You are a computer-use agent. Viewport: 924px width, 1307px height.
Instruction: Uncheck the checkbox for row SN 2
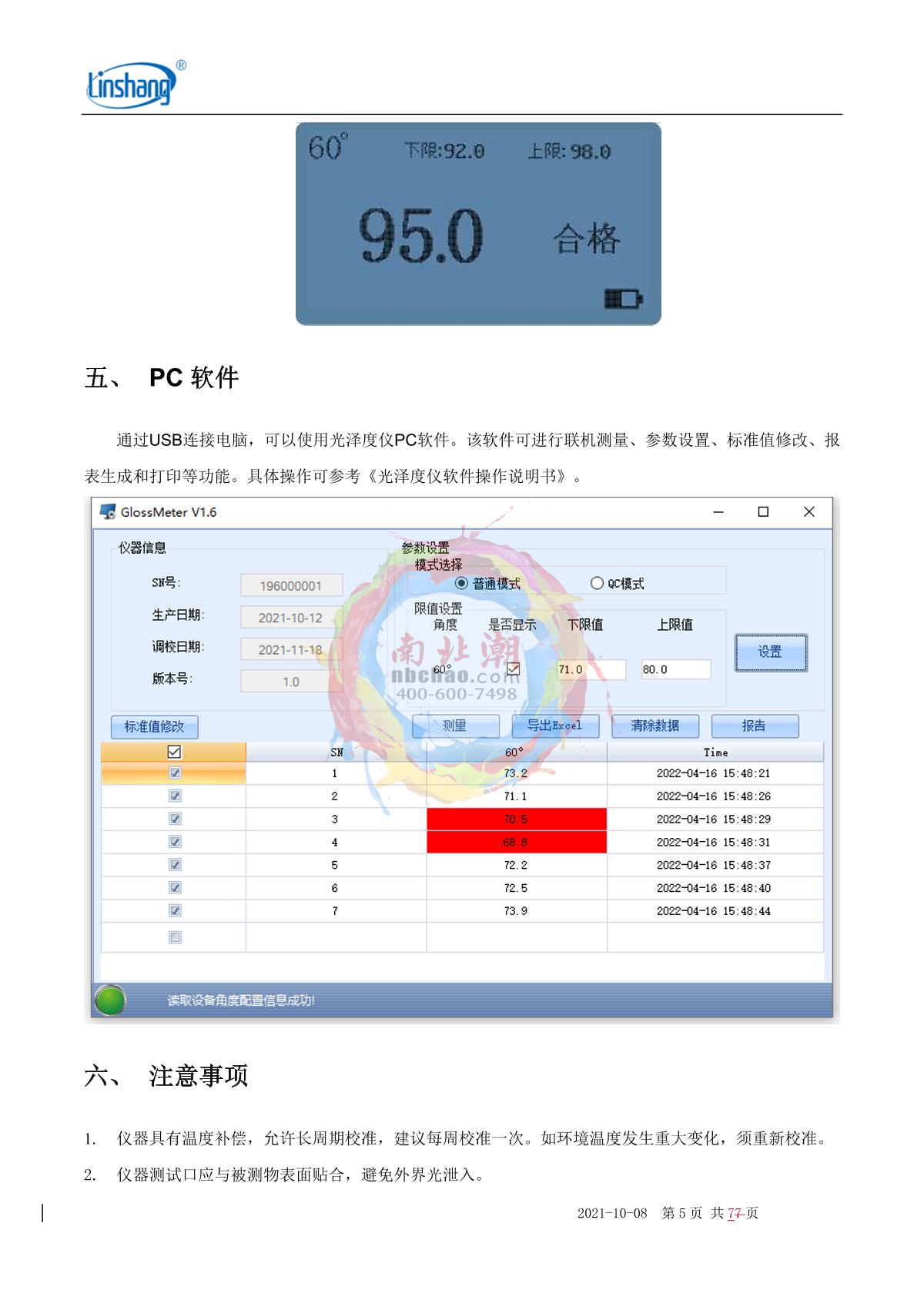(175, 796)
